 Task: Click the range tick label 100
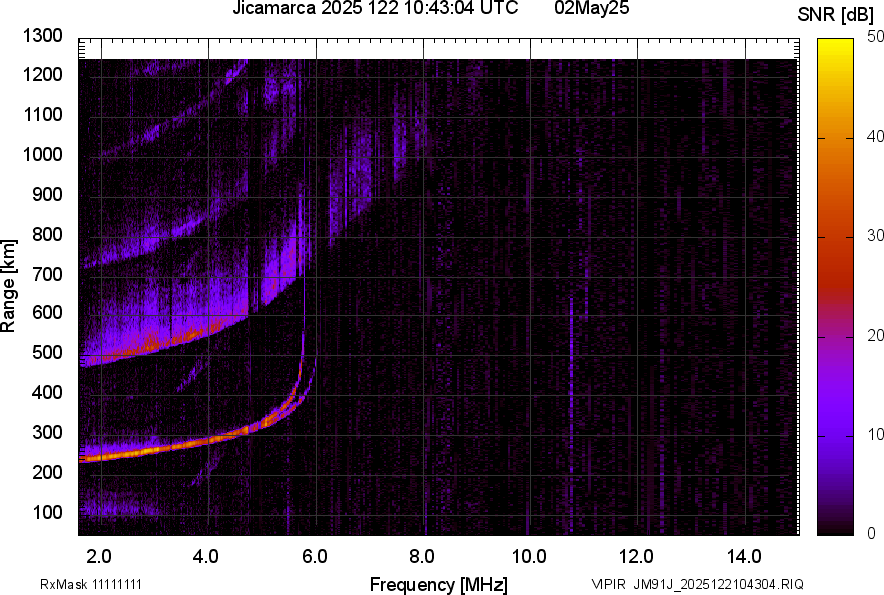pyautogui.click(x=47, y=512)
